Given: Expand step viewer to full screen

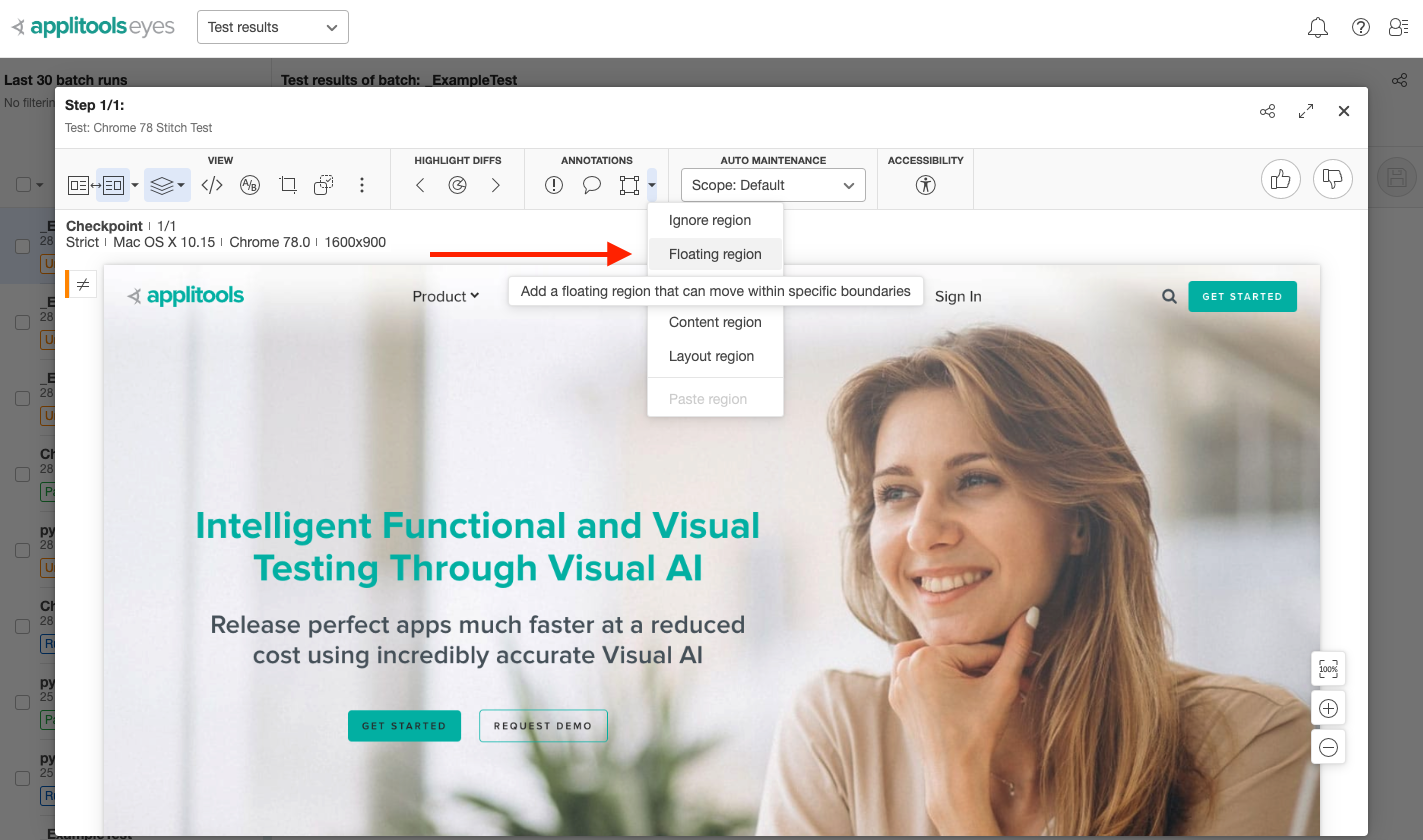Looking at the screenshot, I should 1306,111.
